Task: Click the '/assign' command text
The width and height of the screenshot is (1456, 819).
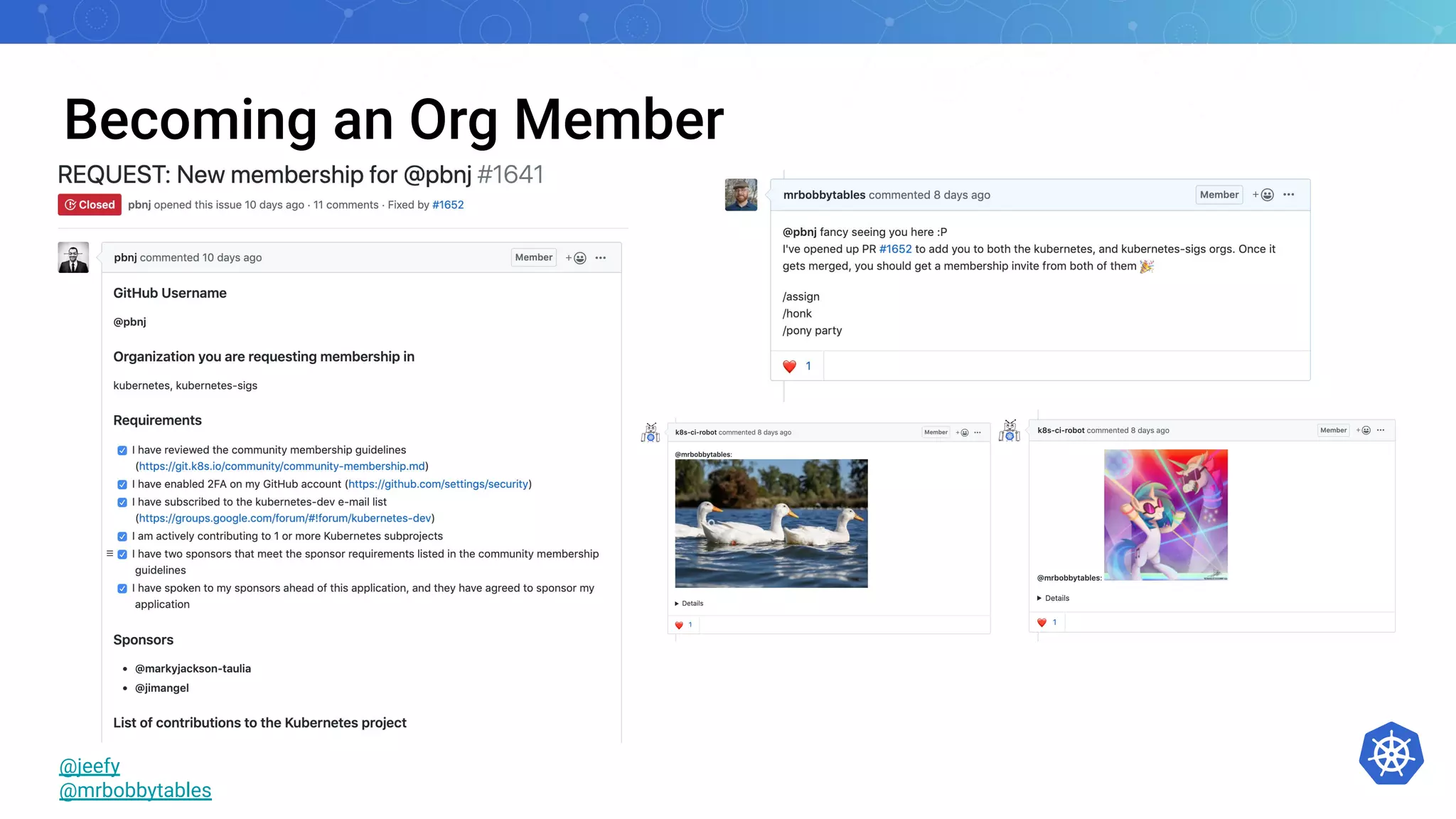Action: pos(801,296)
